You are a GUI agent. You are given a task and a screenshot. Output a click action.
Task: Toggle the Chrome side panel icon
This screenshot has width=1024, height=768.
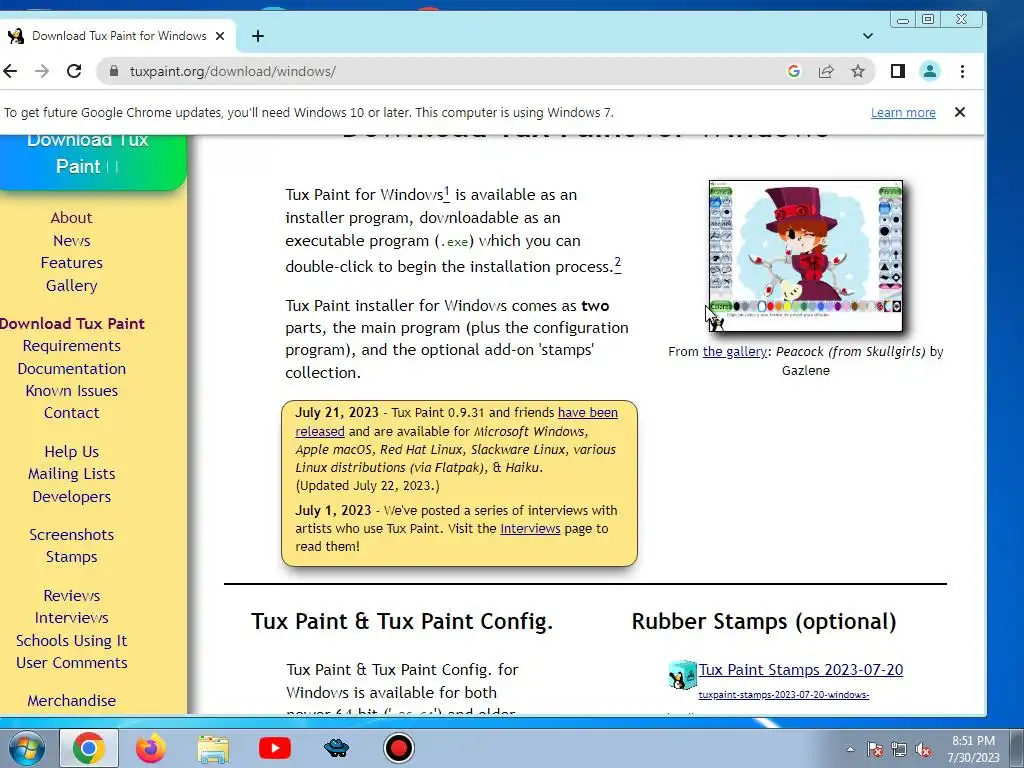pos(898,71)
